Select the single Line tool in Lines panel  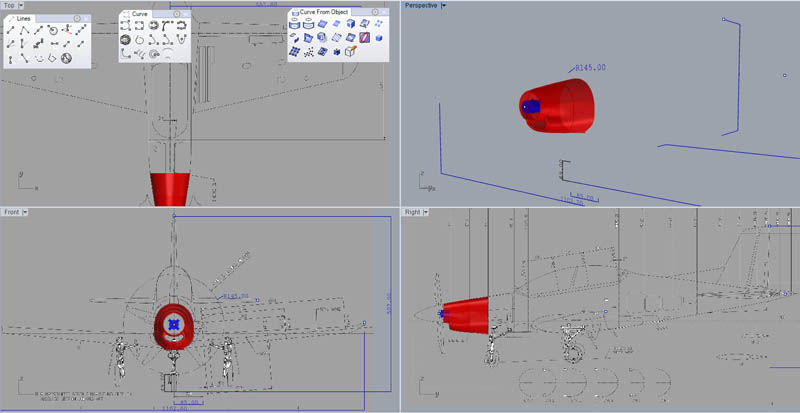coord(9,30)
